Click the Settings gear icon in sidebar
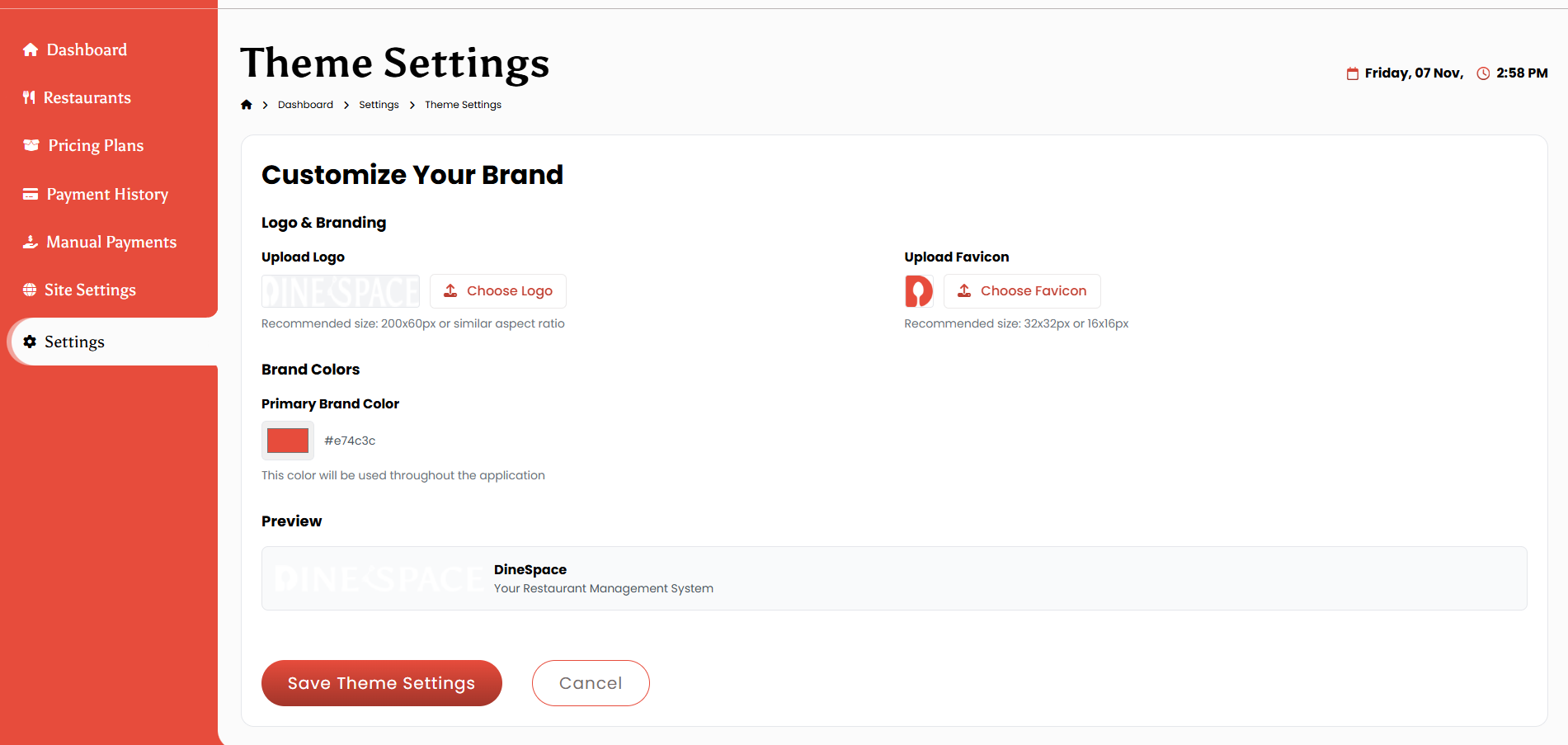Viewport: 1568px width, 745px height. pyautogui.click(x=30, y=342)
